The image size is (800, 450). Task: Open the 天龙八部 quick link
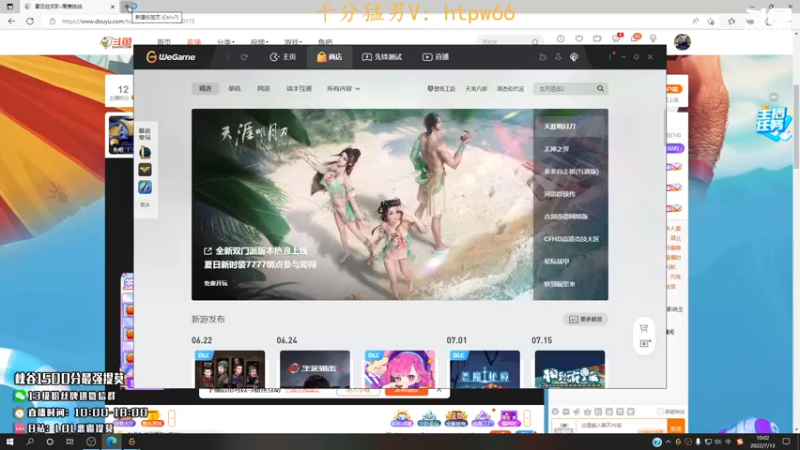[476, 89]
